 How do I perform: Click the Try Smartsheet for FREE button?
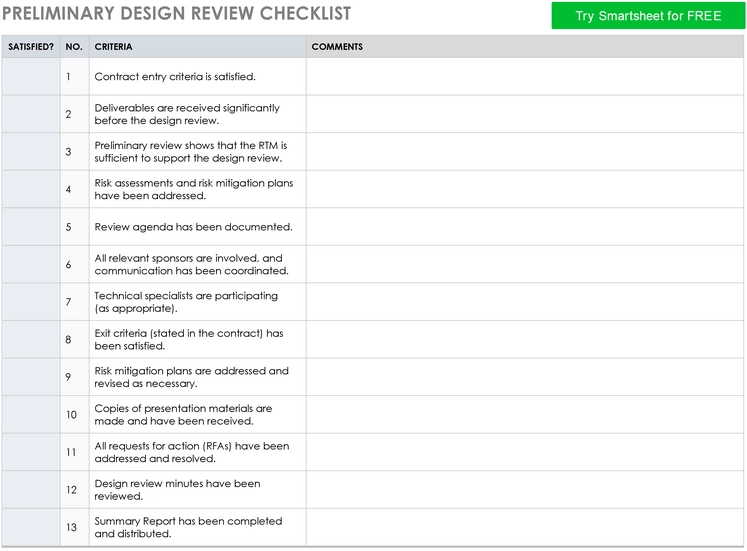648,16
